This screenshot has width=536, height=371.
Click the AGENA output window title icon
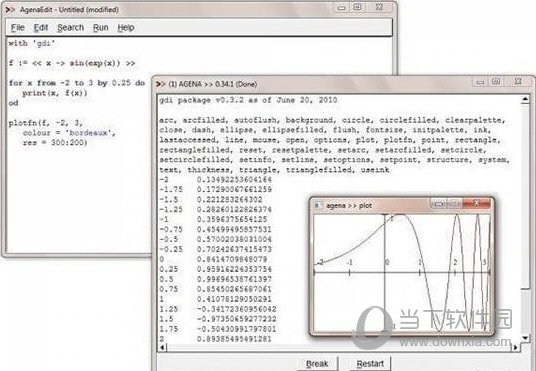click(x=161, y=84)
